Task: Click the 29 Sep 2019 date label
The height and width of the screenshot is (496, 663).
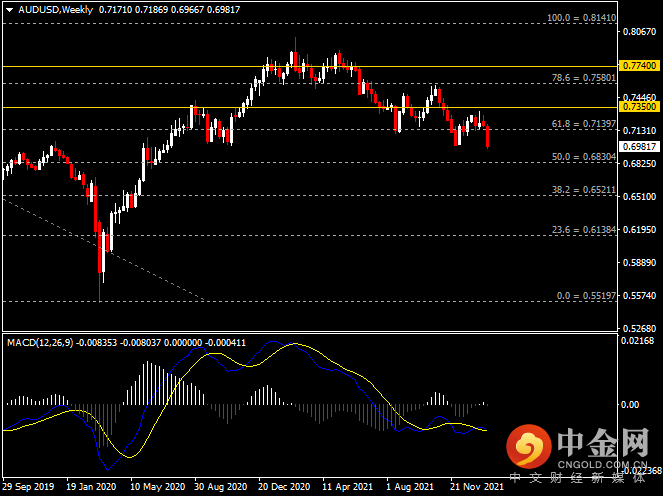Action: pyautogui.click(x=28, y=487)
